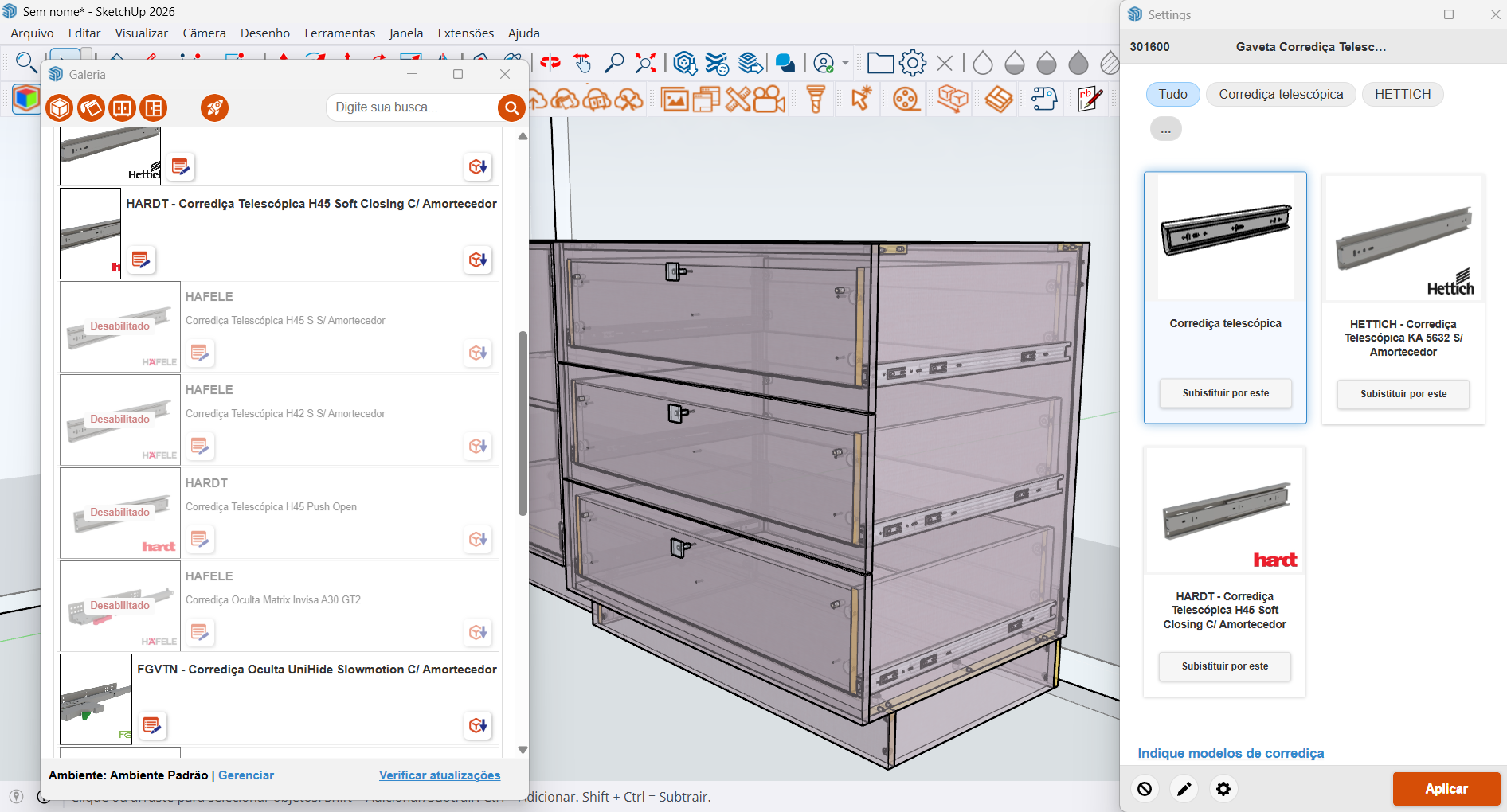The width and height of the screenshot is (1507, 812).
Task: Click the orange drill bit toolbar icon
Action: click(816, 100)
